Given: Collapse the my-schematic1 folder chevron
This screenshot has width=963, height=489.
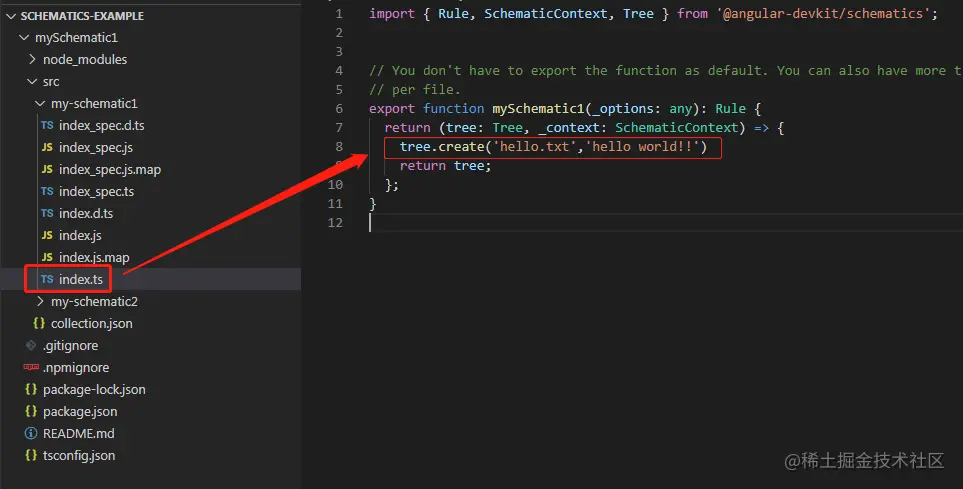Looking at the screenshot, I should 40,104.
